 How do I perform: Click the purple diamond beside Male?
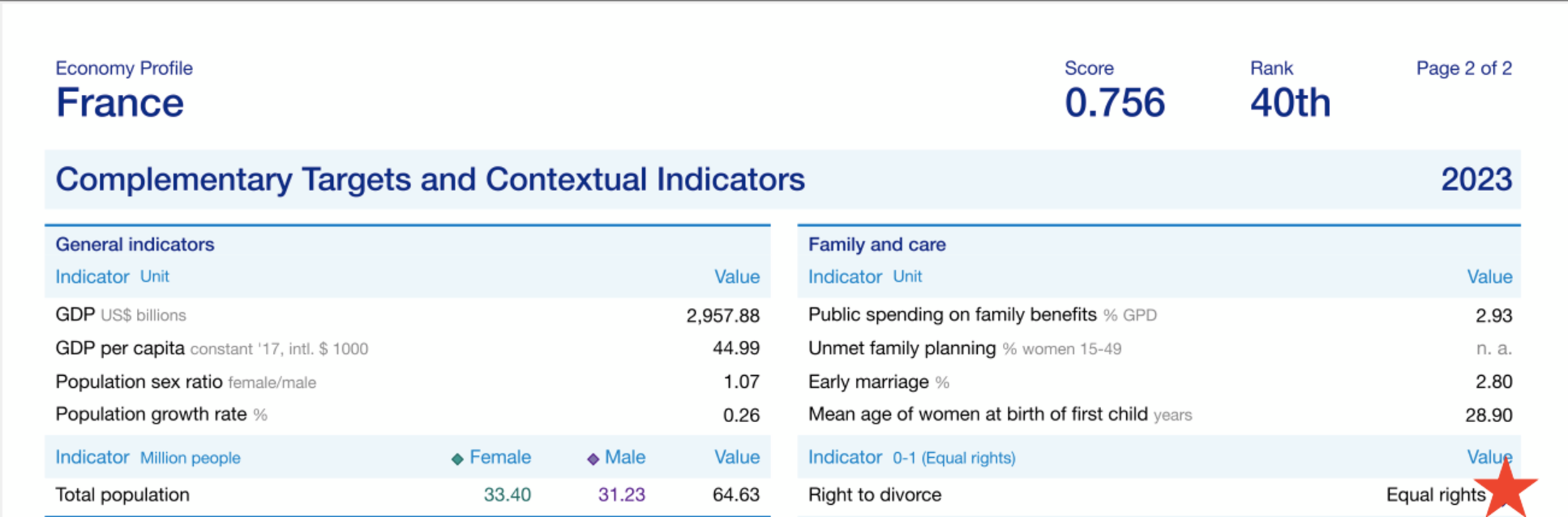point(593,459)
